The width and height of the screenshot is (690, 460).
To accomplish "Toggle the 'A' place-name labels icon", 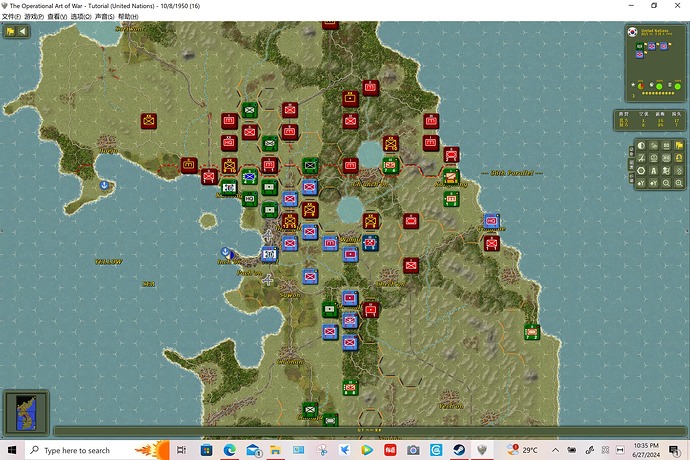I will [653, 171].
